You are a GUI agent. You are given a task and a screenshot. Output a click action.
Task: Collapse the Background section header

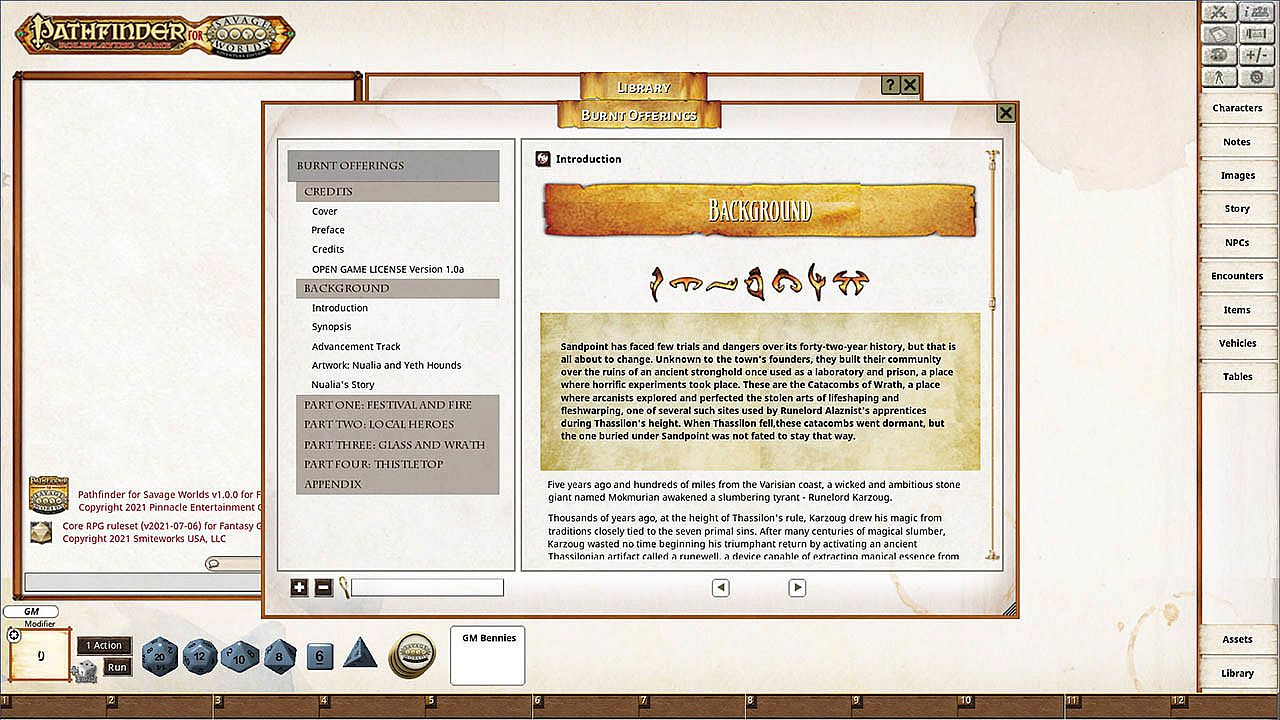[398, 288]
